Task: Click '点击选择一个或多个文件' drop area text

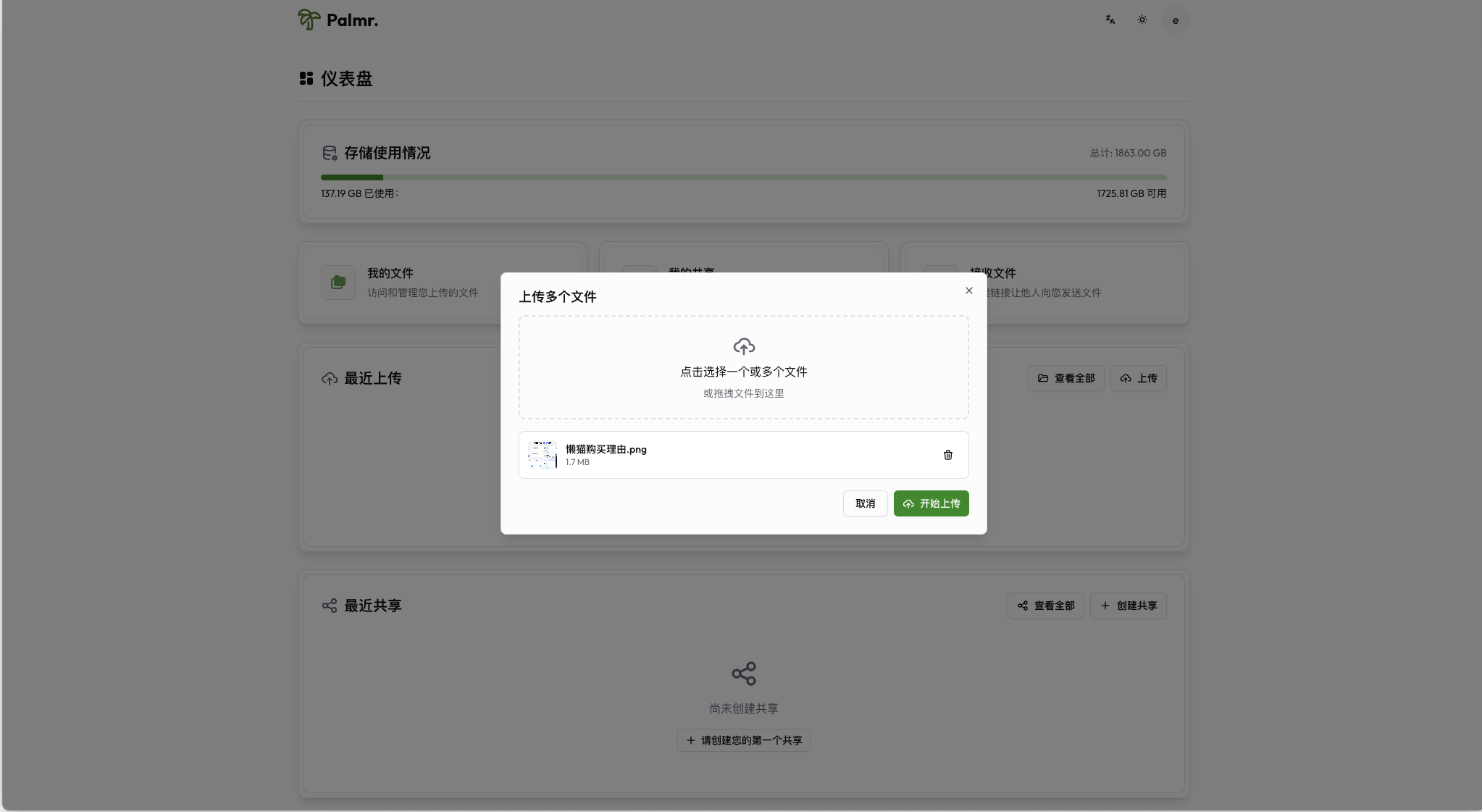Action: pos(744,372)
